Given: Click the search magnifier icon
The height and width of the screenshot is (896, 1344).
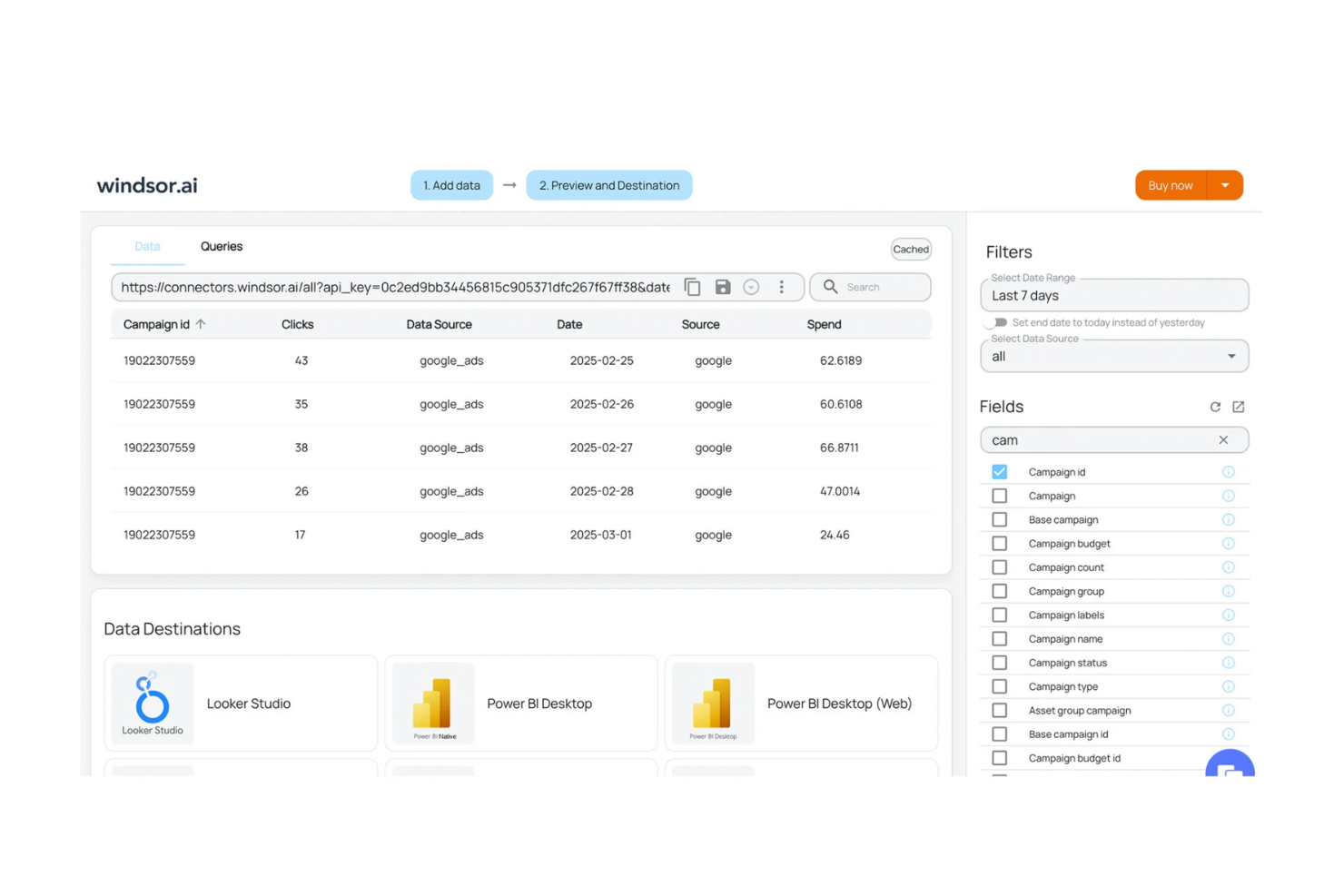Looking at the screenshot, I should pyautogui.click(x=830, y=286).
